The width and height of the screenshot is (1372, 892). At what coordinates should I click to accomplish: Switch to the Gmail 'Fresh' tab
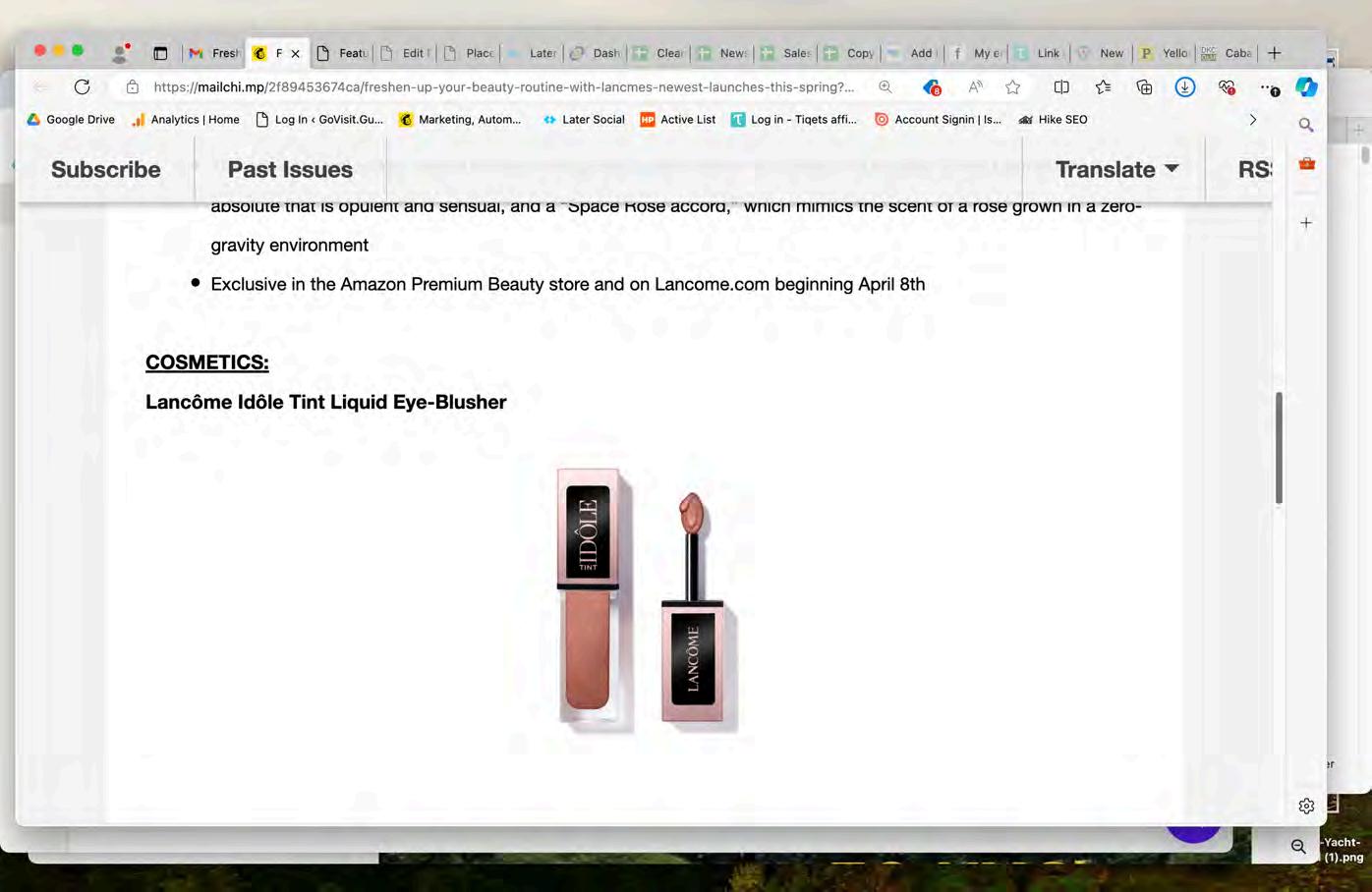(x=214, y=53)
